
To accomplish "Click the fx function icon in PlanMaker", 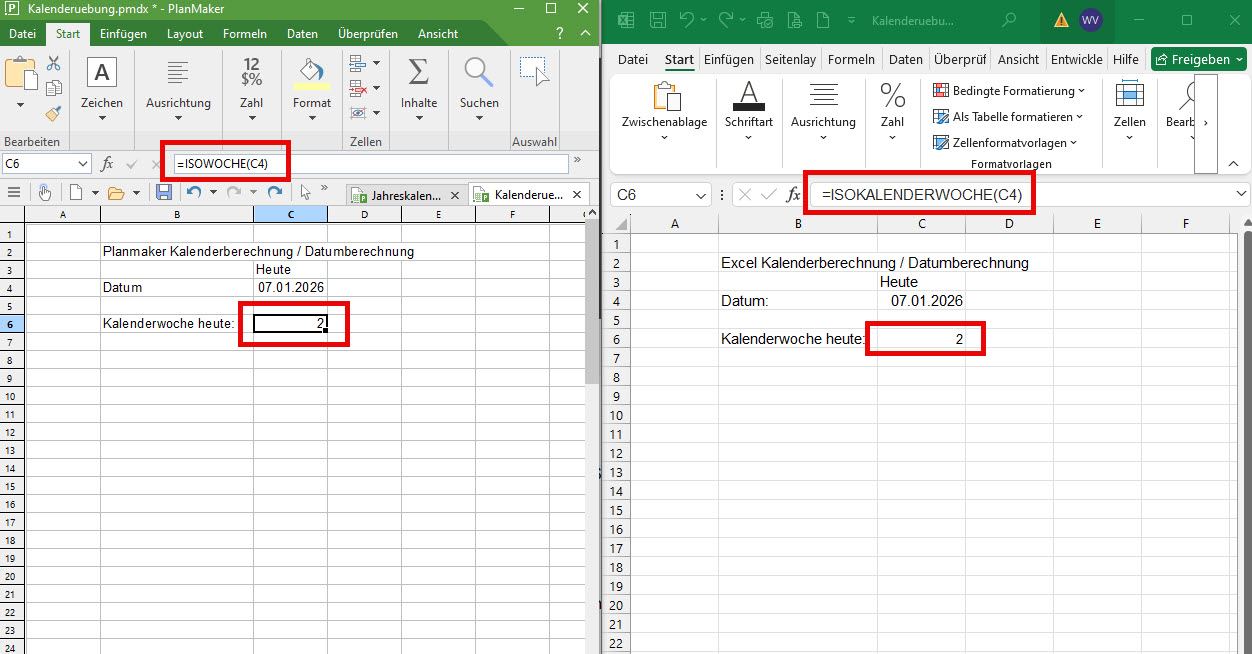I will coord(108,163).
